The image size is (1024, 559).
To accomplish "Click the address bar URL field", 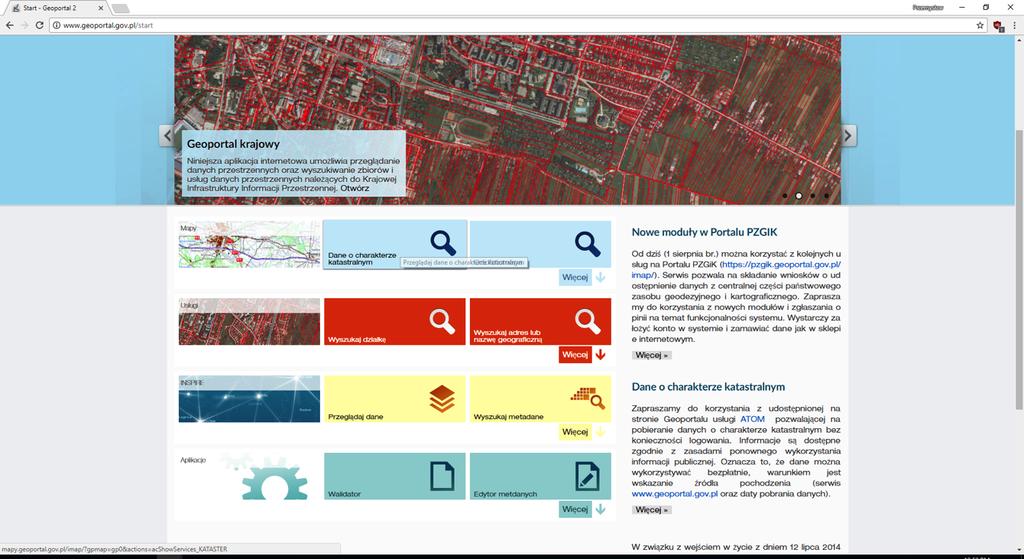I will tap(516, 25).
